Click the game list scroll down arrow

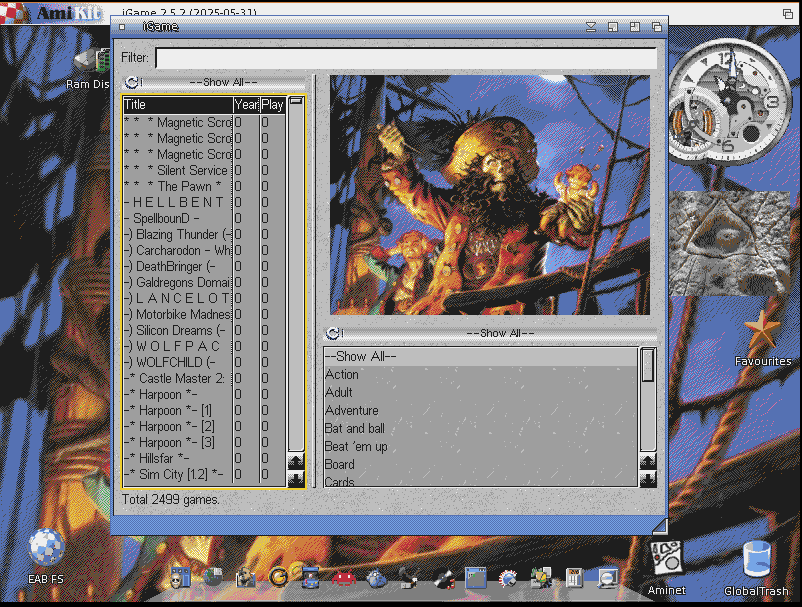pos(296,479)
